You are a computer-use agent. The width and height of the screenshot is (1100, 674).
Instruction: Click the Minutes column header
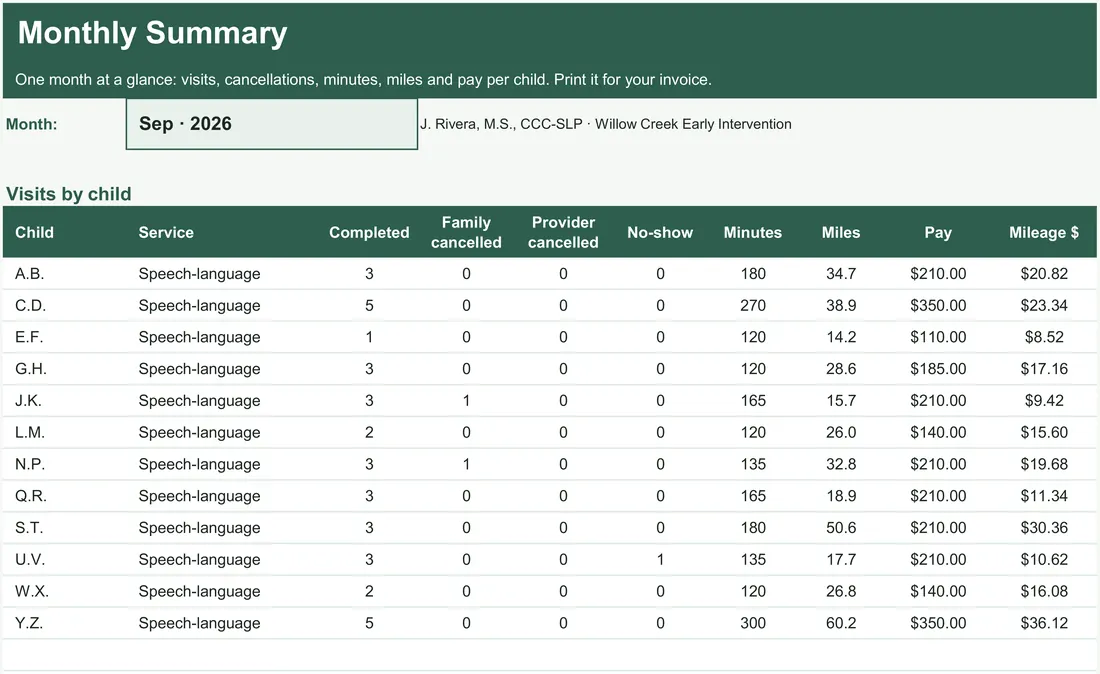point(753,232)
